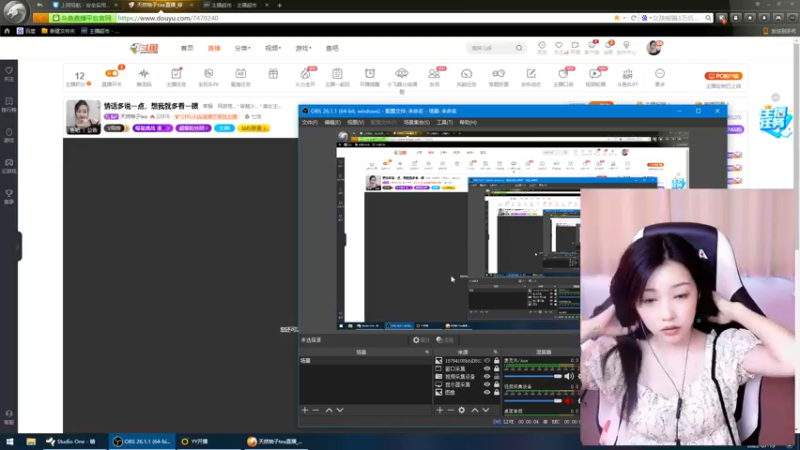Open the 首页 home nav item
The width and height of the screenshot is (800, 450).
(187, 48)
